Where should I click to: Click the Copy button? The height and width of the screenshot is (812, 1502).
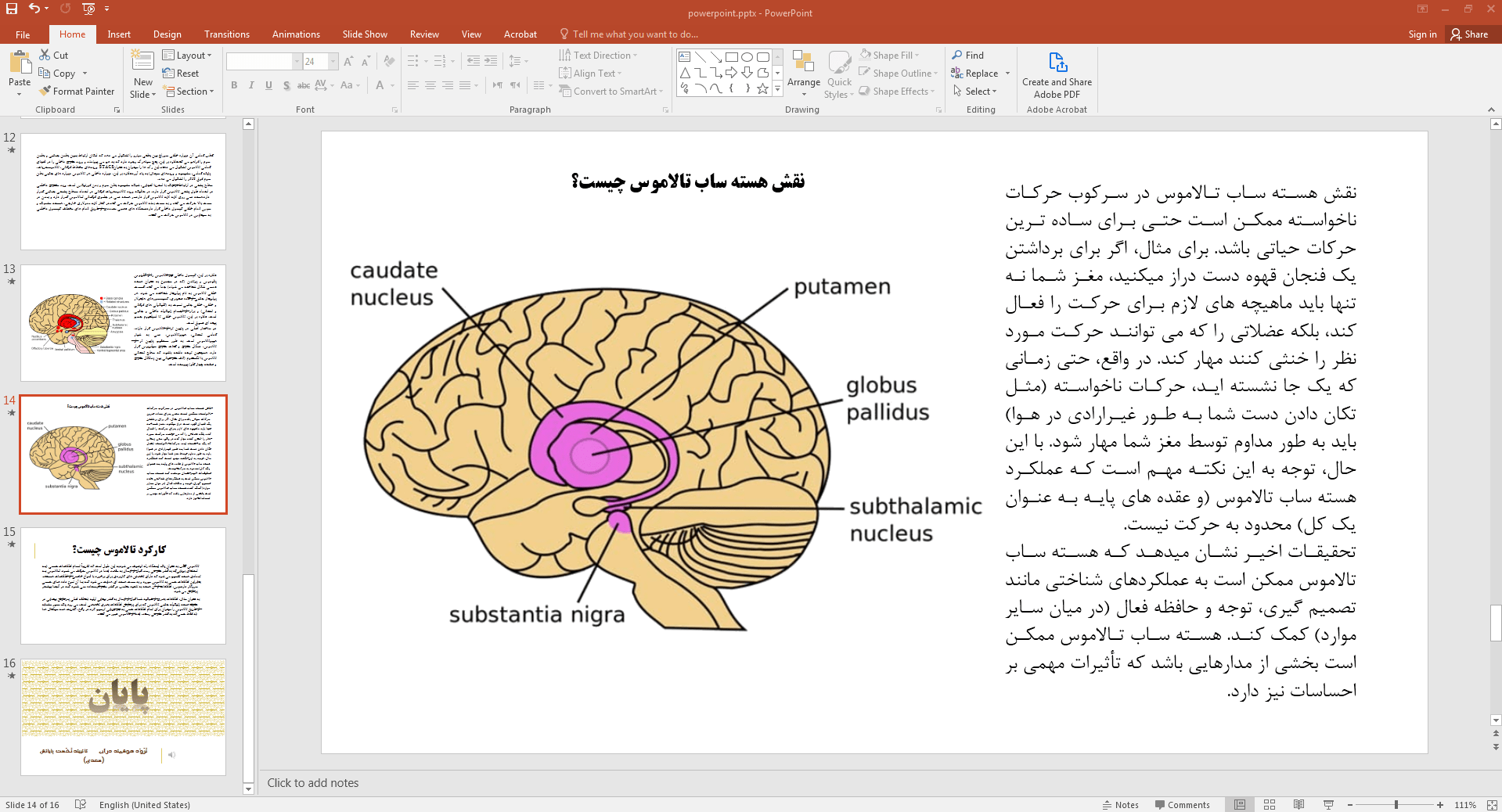click(x=57, y=73)
